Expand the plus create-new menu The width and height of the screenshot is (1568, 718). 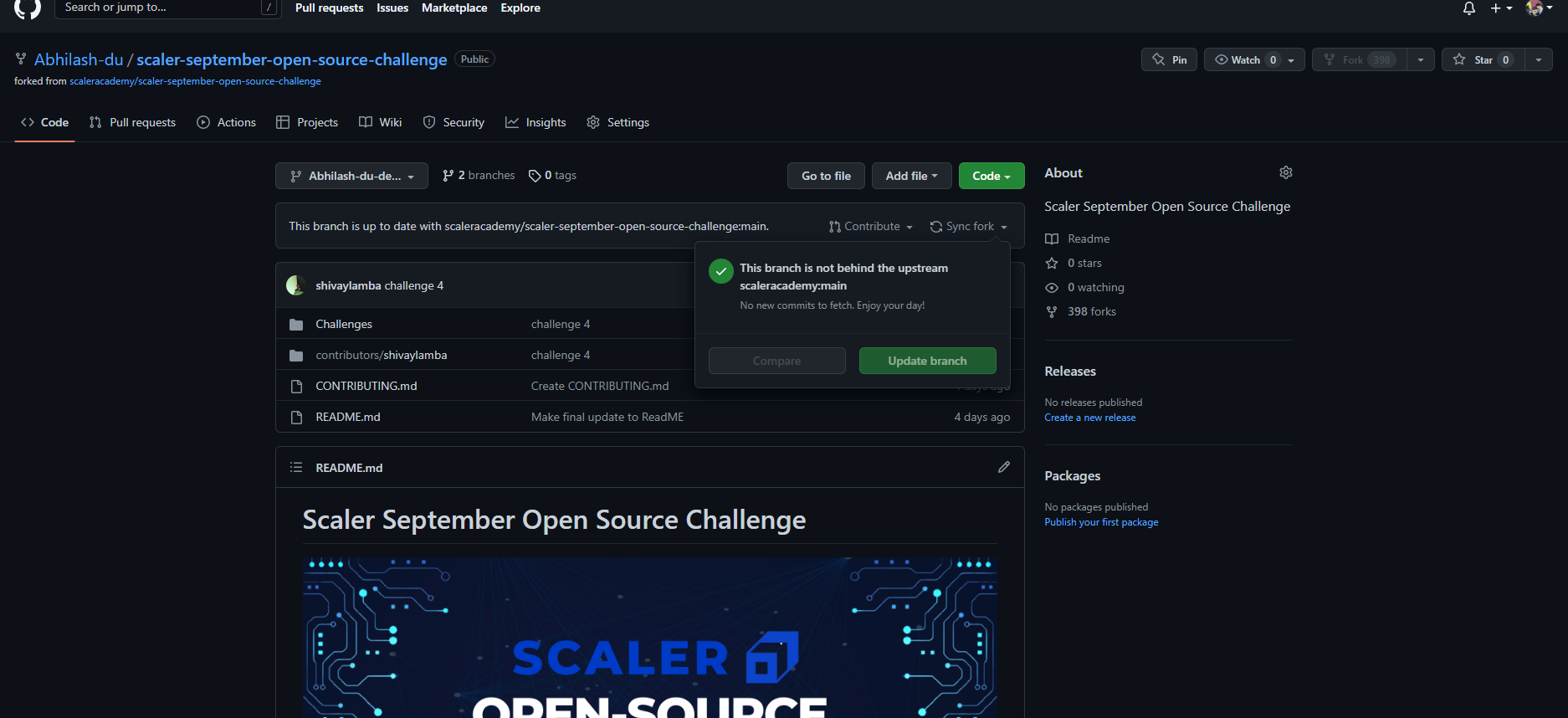point(1501,8)
